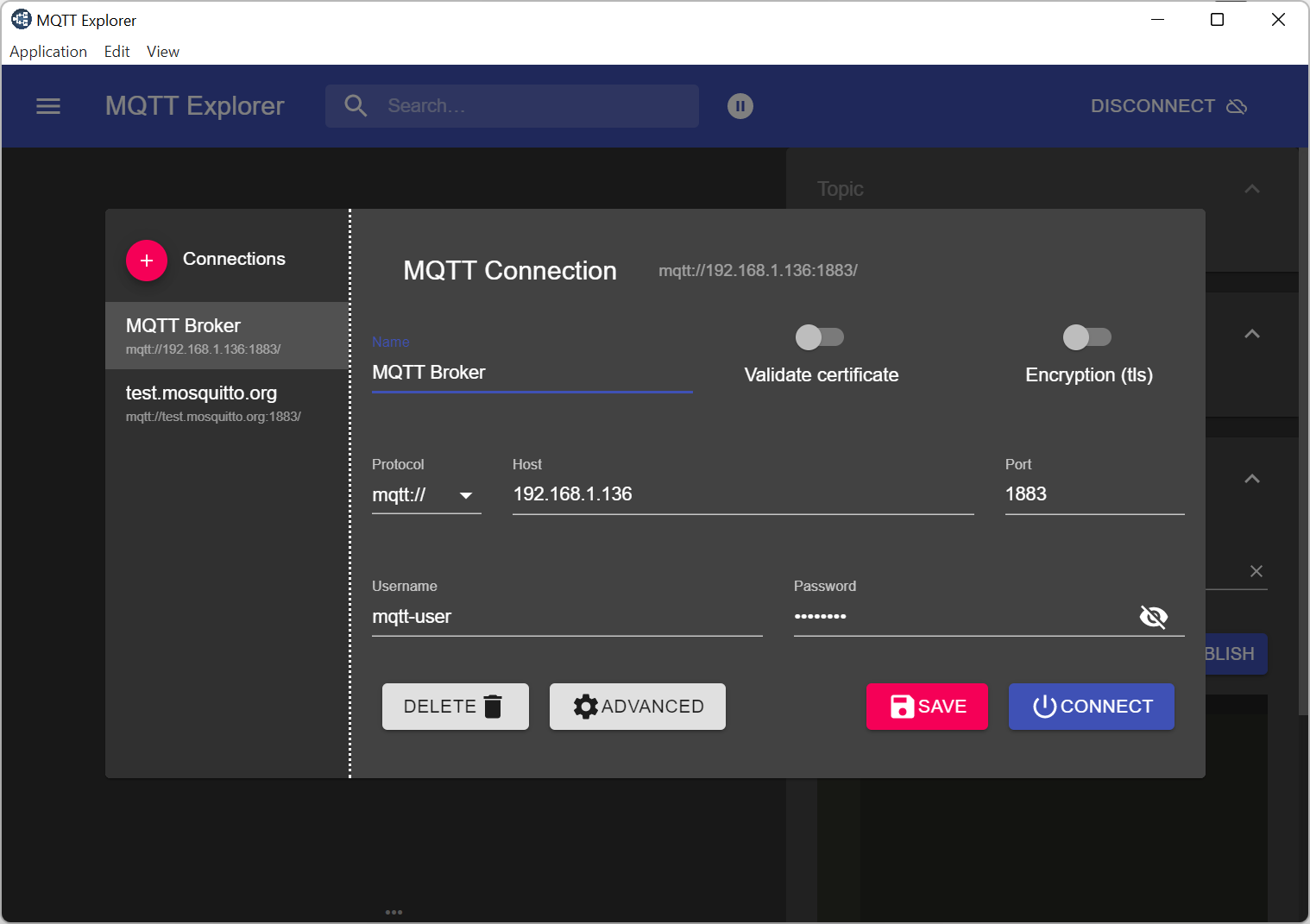1310x924 pixels.
Task: Click the MQTT Connection heading
Action: (510, 271)
